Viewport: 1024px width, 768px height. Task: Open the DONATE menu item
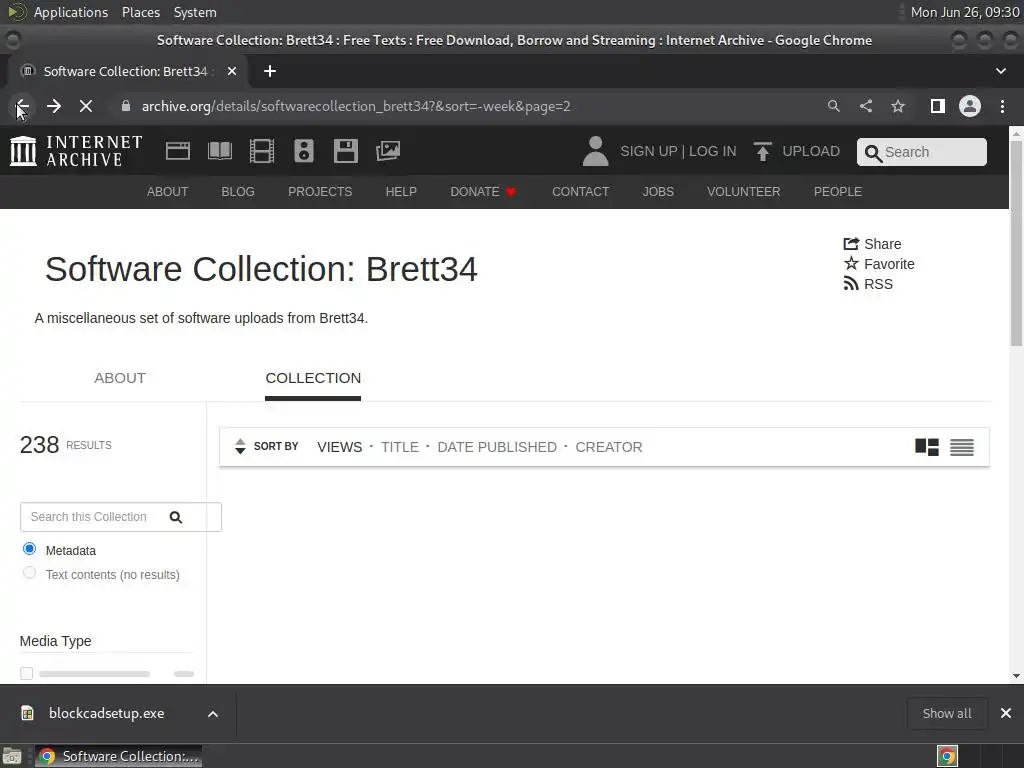tap(483, 191)
